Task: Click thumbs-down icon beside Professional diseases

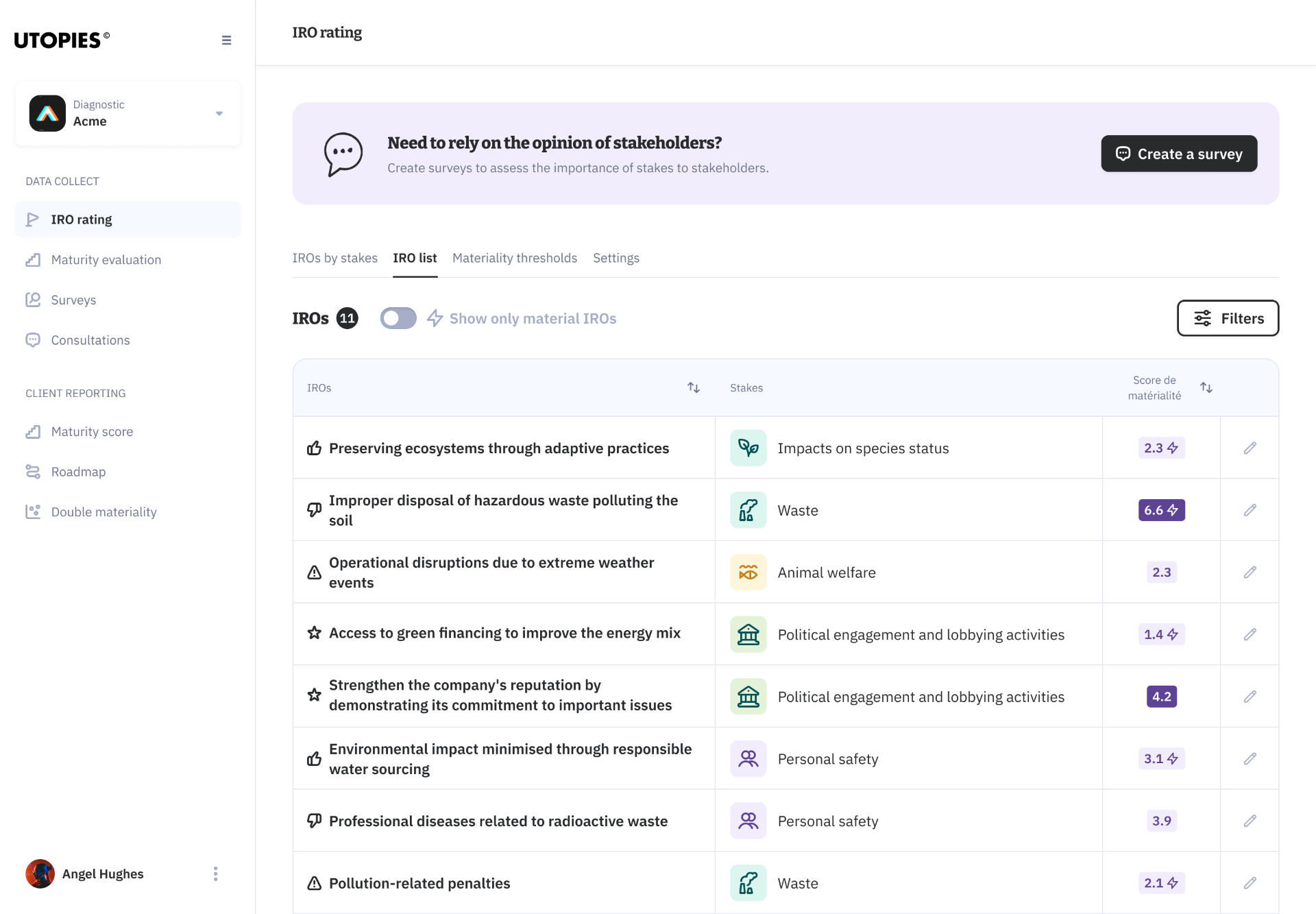Action: click(314, 821)
